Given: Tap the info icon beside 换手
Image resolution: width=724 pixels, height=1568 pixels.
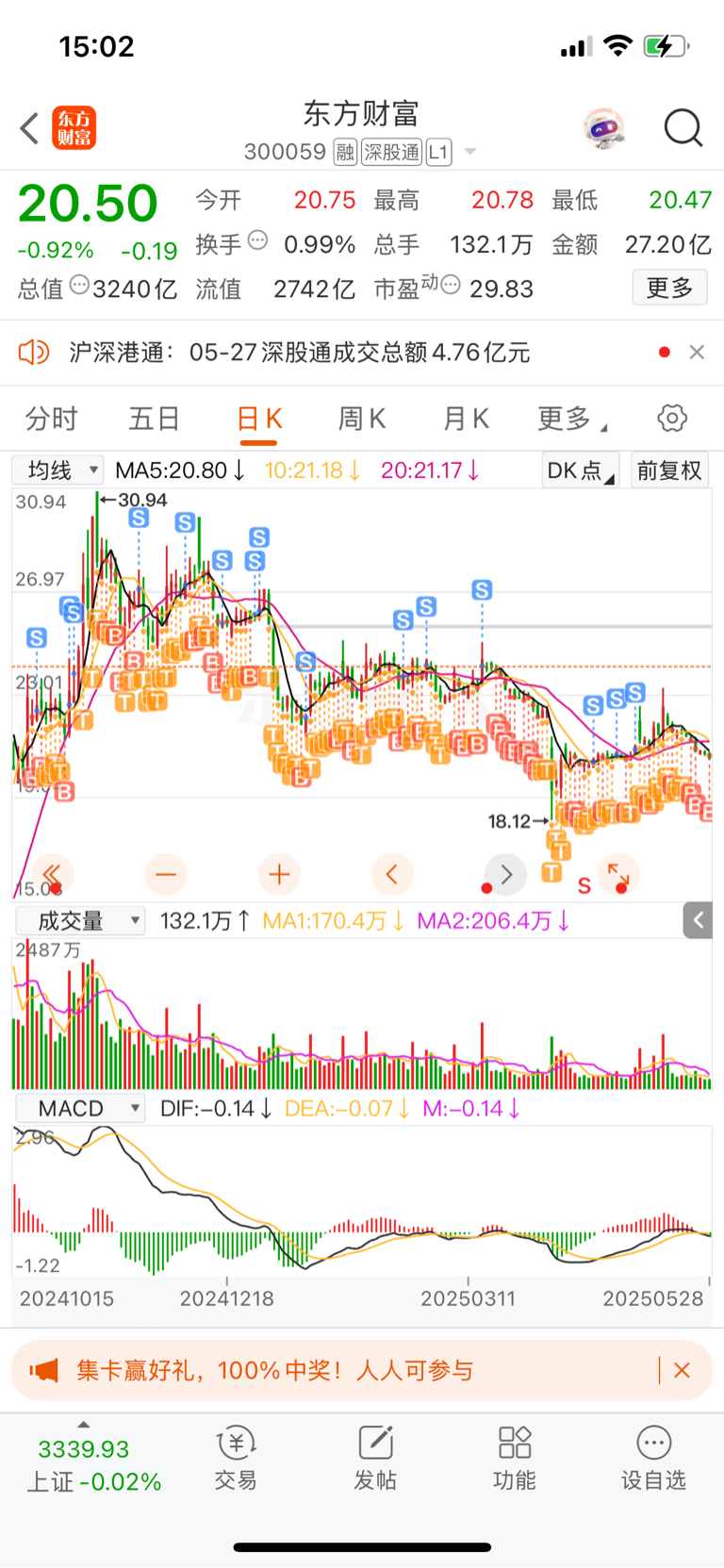Looking at the screenshot, I should (x=257, y=240).
